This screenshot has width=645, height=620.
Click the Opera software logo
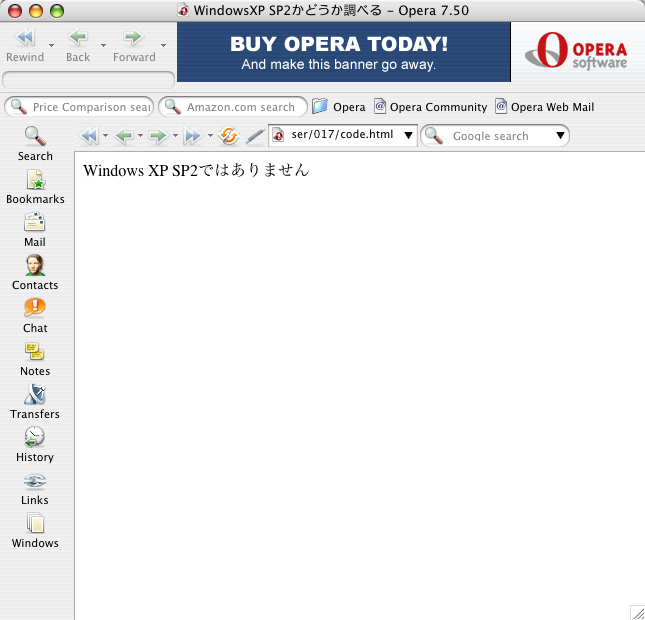tap(576, 51)
